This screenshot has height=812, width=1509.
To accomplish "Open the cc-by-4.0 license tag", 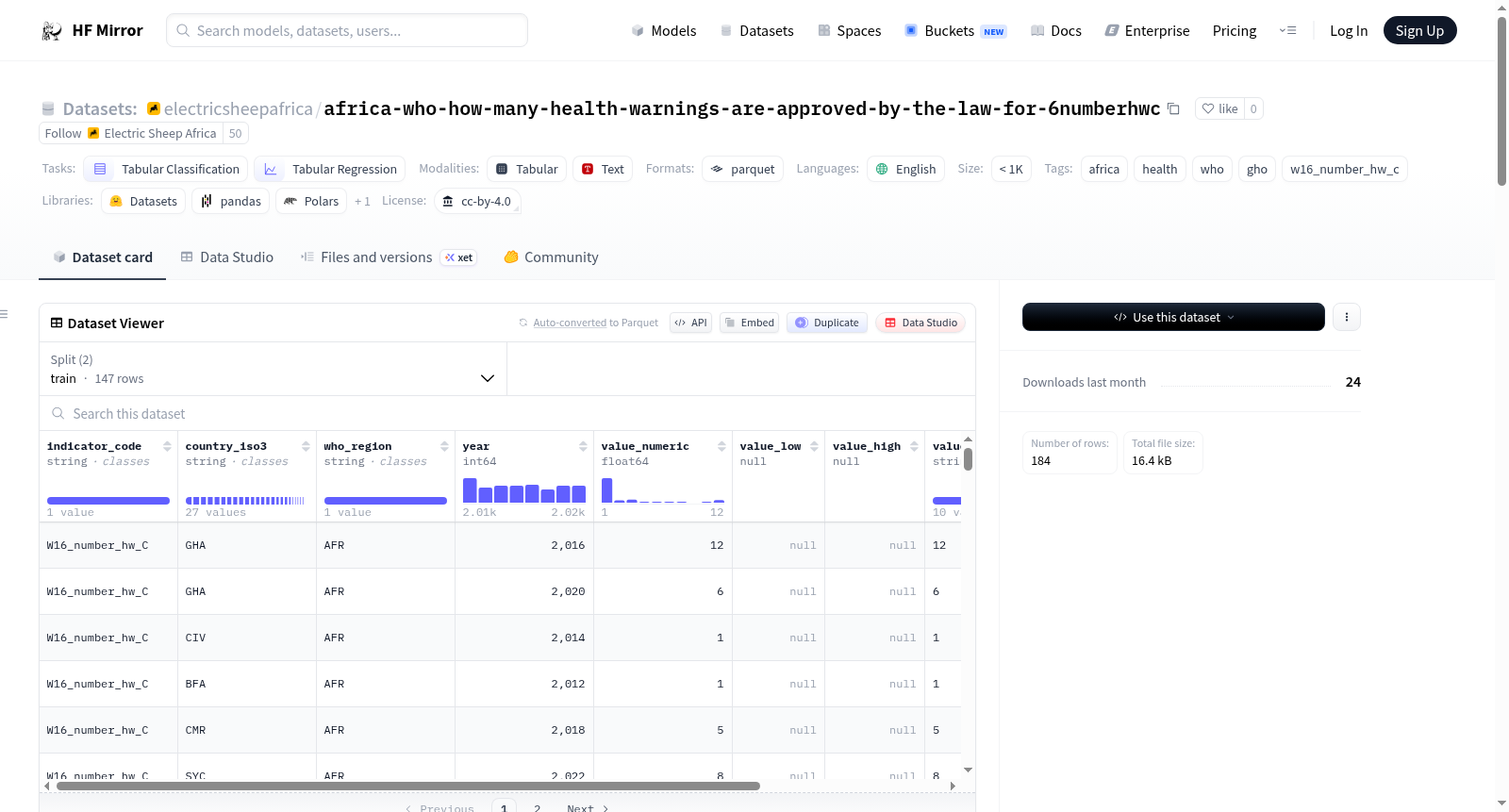I will (477, 201).
